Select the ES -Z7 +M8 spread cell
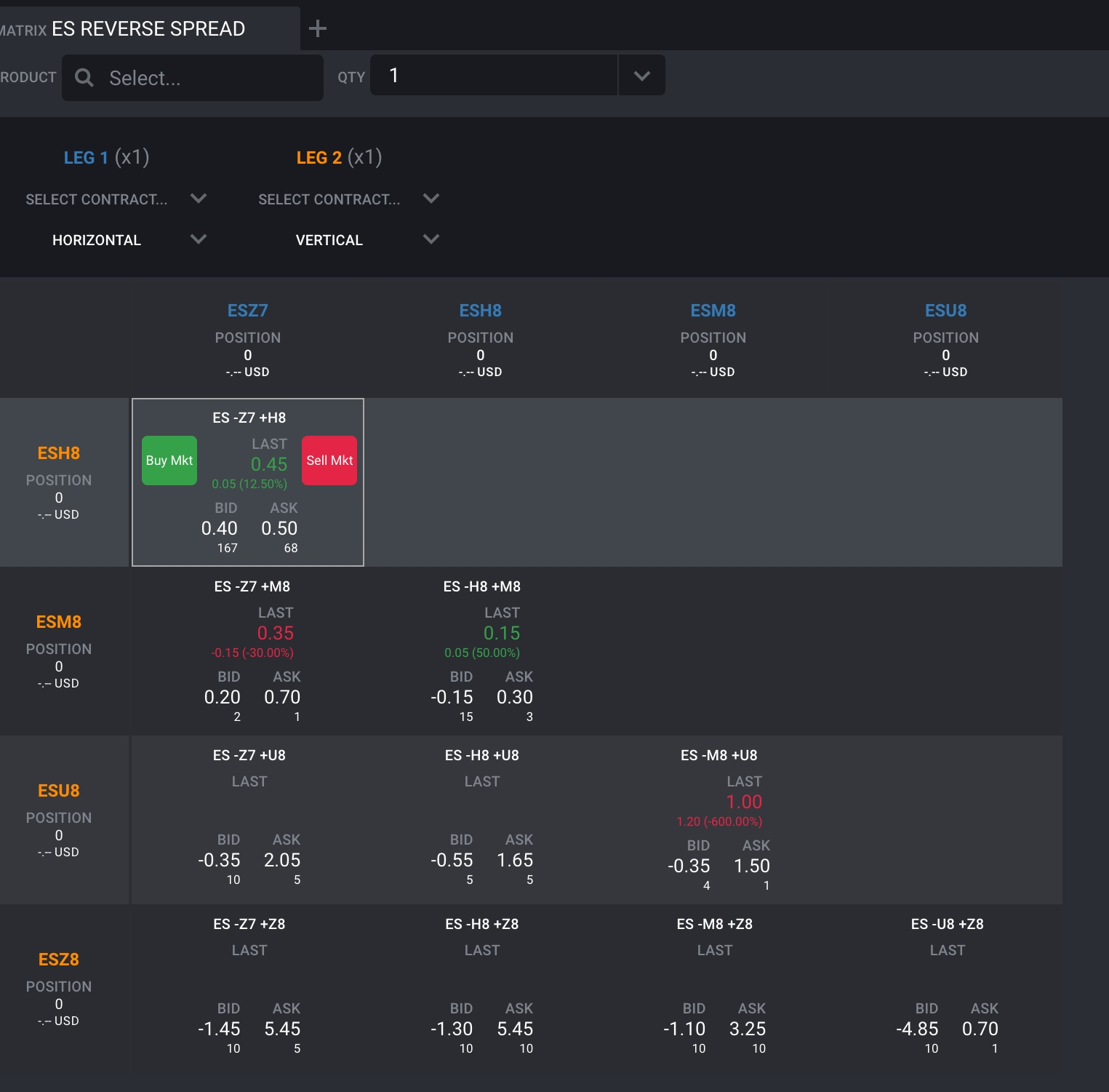The image size is (1109, 1092). pyautogui.click(x=248, y=651)
